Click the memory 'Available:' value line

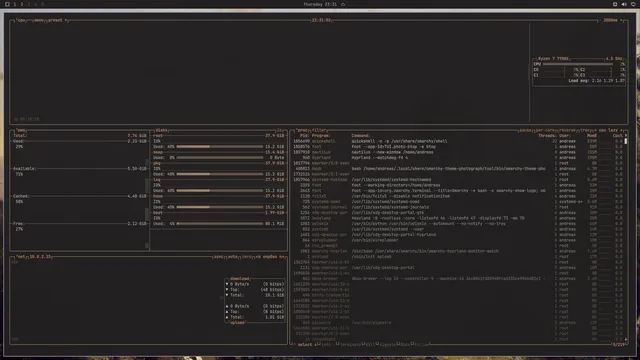80,169
